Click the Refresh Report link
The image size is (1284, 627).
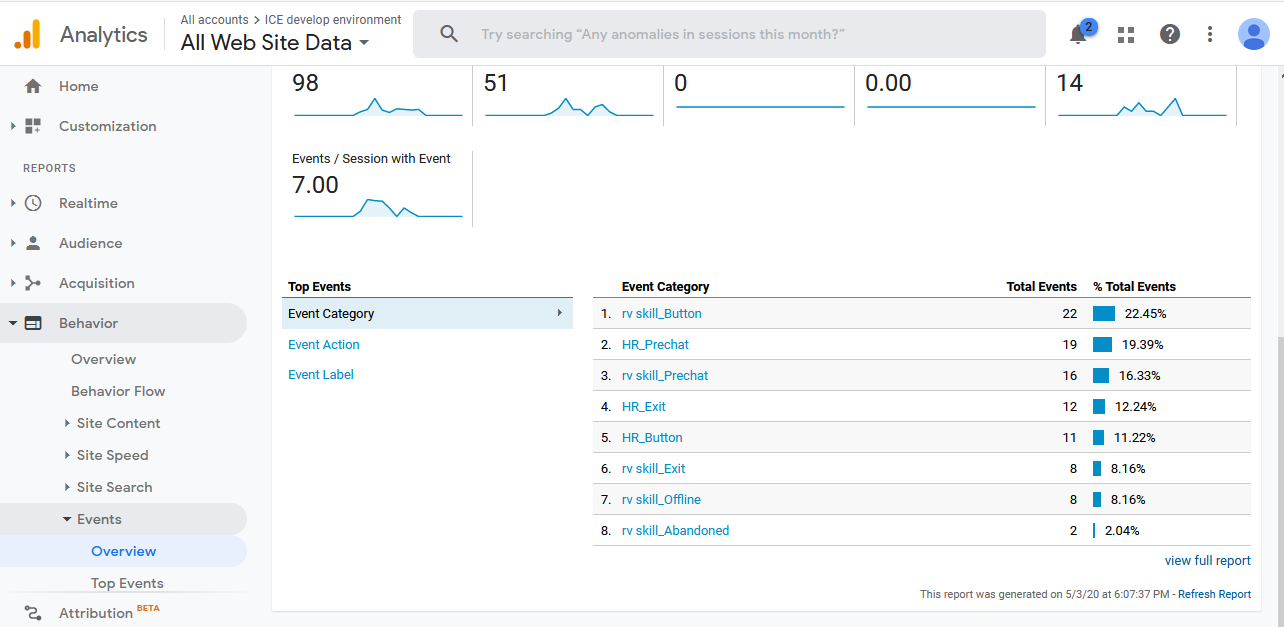(1214, 594)
